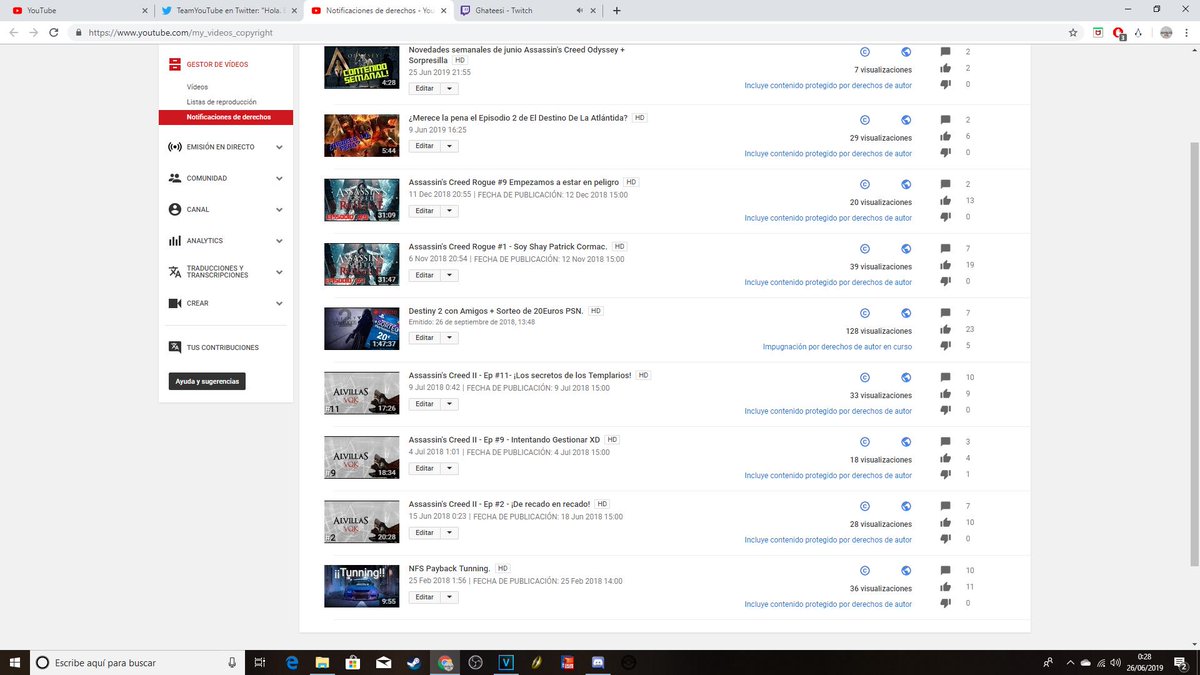Click the Novedades semanales video thumbnail
Viewport: 1200px width, 675px height.
pyautogui.click(x=362, y=67)
